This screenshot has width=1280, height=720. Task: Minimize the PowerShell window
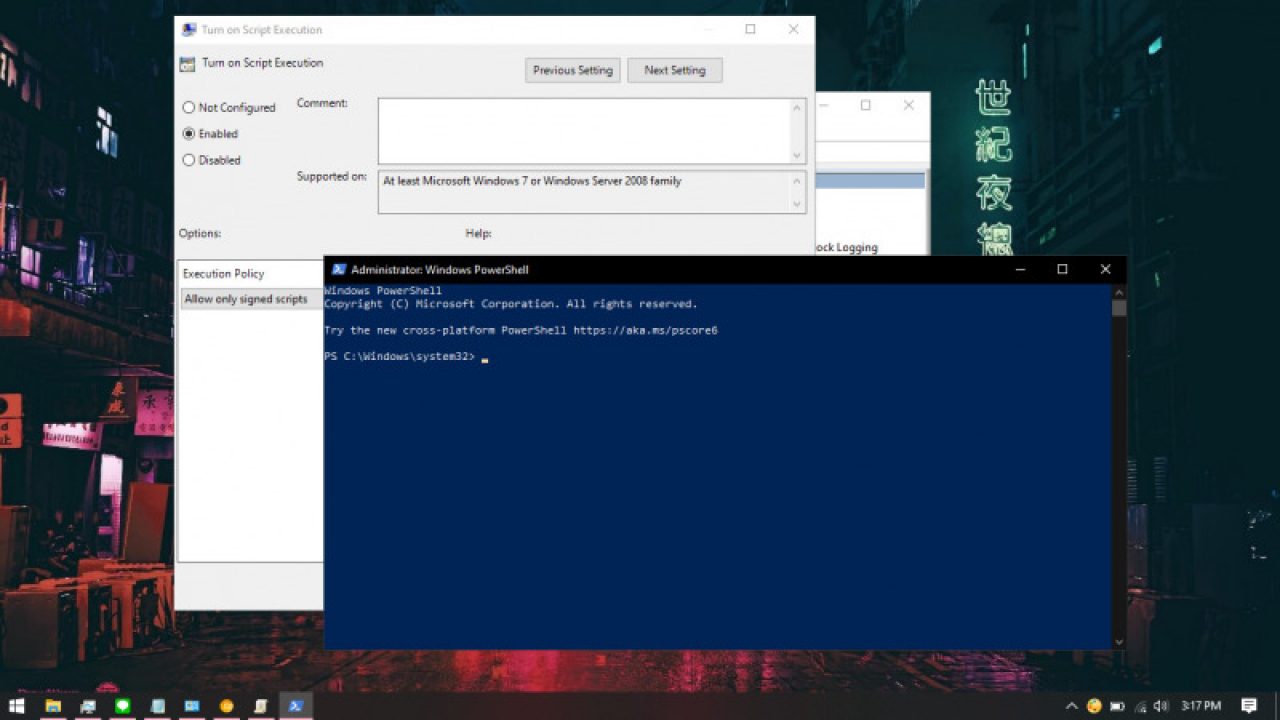1020,269
